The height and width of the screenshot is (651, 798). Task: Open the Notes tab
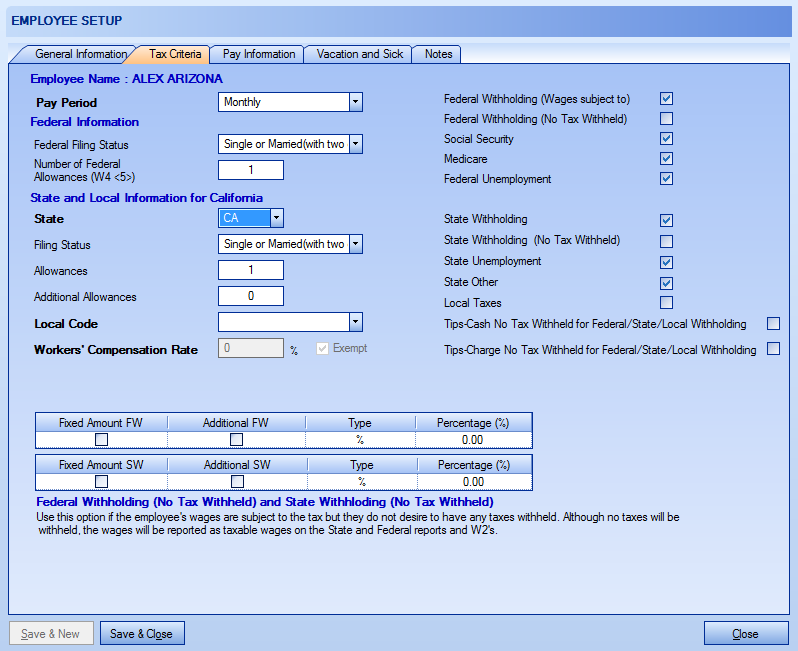click(438, 54)
